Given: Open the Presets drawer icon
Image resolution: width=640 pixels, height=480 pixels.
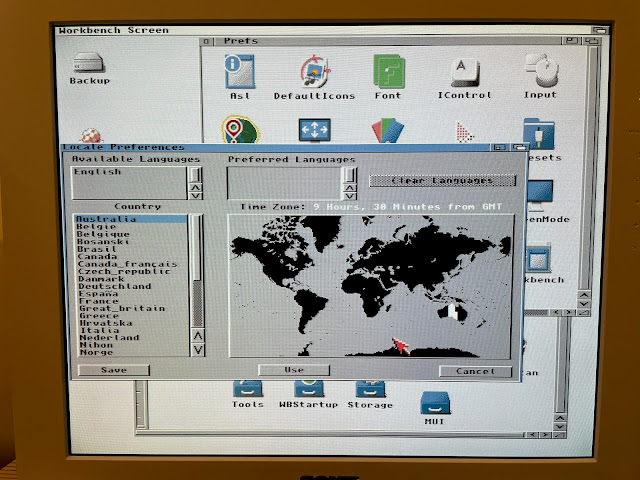Looking at the screenshot, I should (x=539, y=134).
